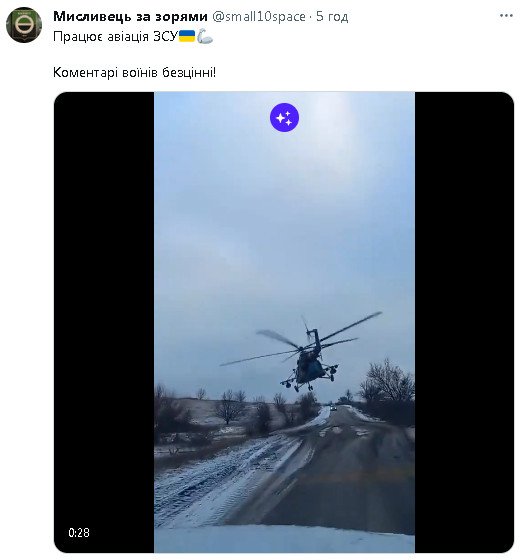Click the word ЗСУ in the post
Screen dimensions: 521x560
pos(165,36)
